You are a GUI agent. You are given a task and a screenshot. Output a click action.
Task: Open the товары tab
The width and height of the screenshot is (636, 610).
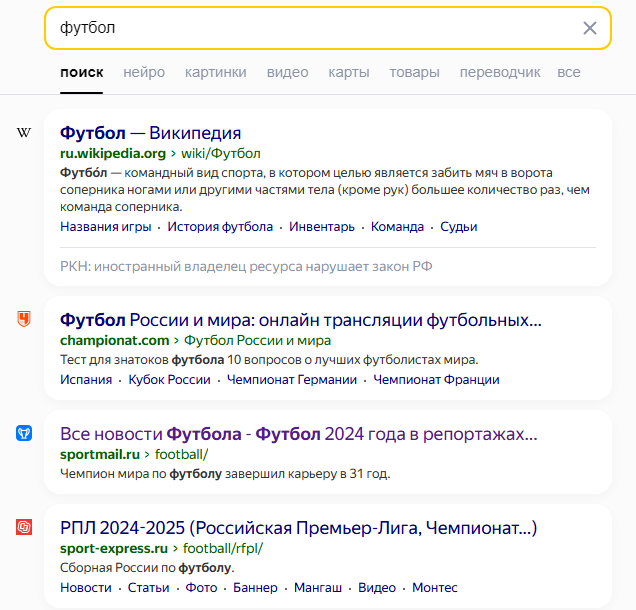click(x=415, y=72)
